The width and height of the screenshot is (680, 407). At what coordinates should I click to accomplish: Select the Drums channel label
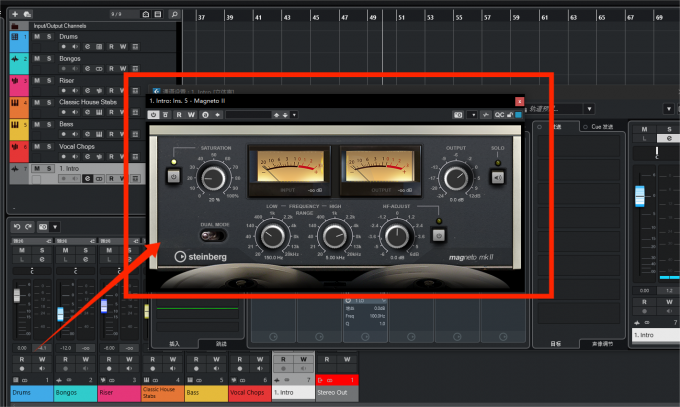pos(32,393)
